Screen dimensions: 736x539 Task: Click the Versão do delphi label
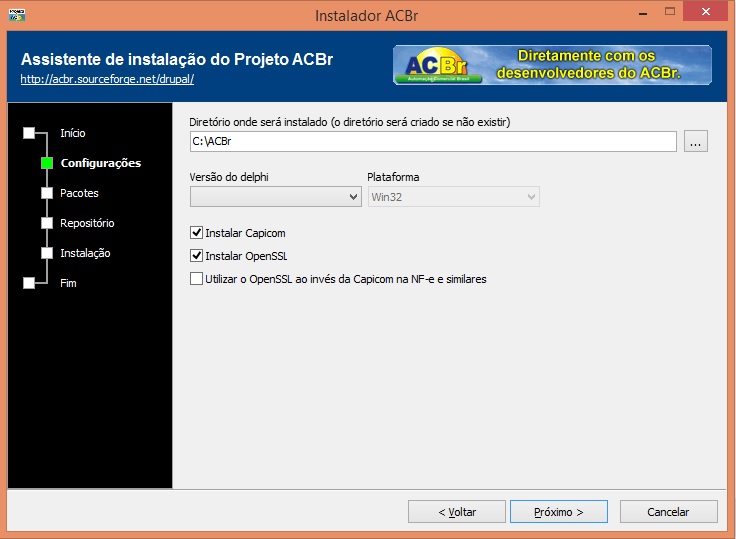[229, 177]
